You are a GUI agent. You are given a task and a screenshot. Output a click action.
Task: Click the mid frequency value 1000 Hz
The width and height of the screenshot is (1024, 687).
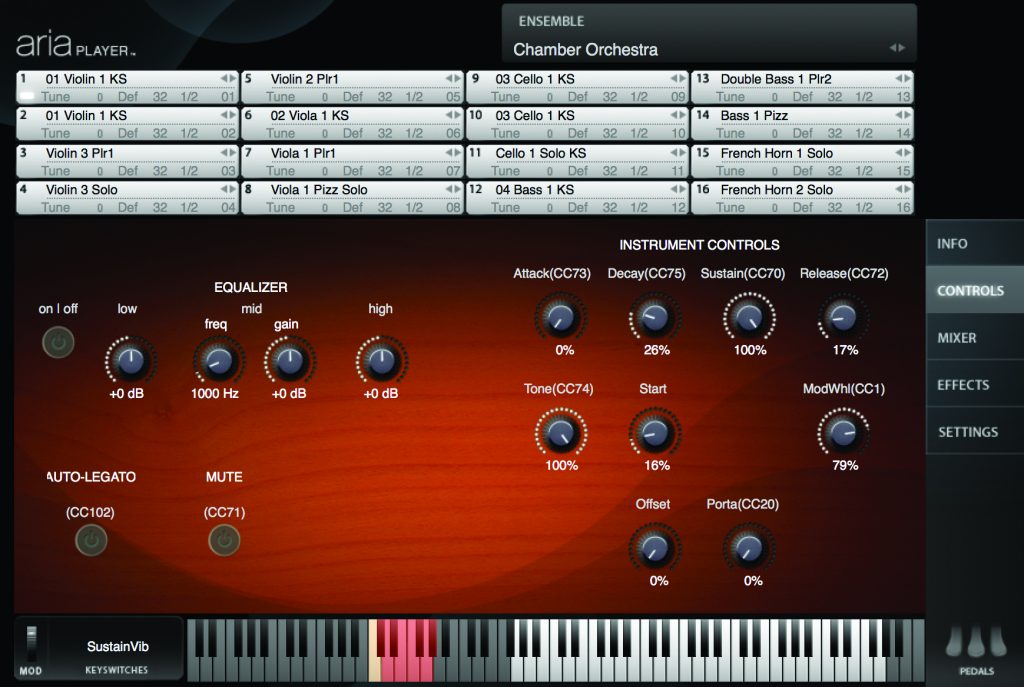215,394
